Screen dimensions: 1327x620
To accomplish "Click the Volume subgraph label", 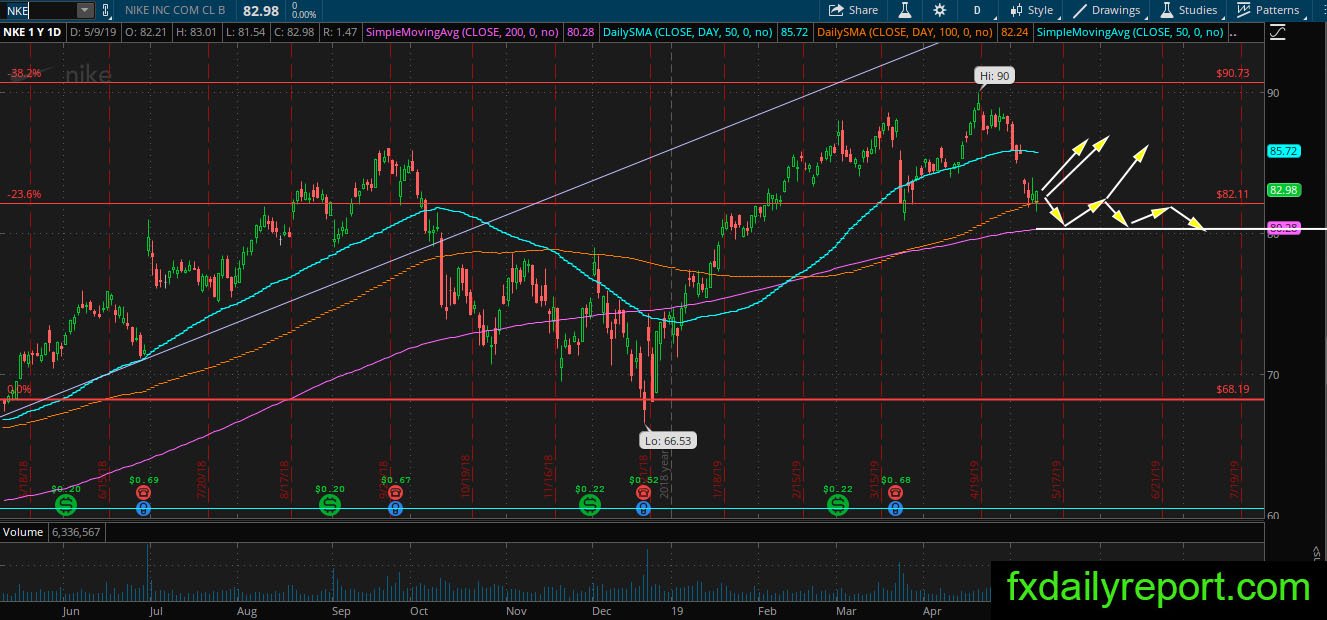I will click(x=23, y=532).
